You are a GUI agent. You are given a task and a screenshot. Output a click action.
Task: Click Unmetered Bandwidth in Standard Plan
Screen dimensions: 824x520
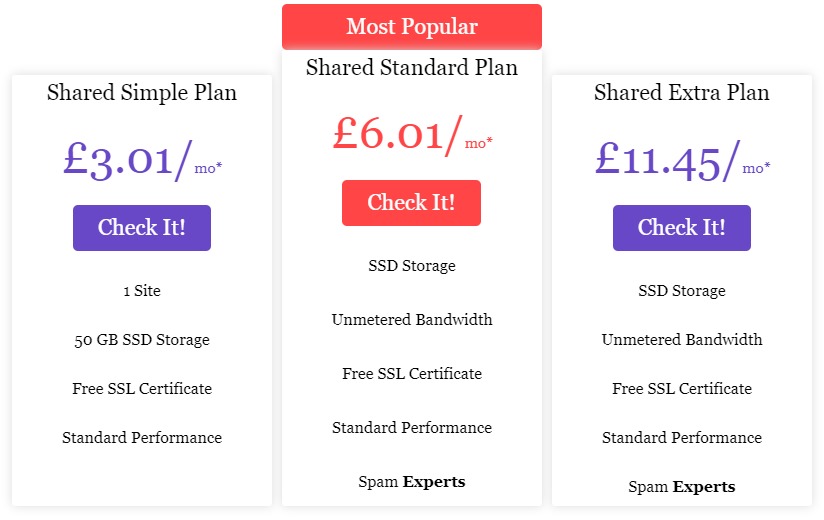[x=412, y=319]
